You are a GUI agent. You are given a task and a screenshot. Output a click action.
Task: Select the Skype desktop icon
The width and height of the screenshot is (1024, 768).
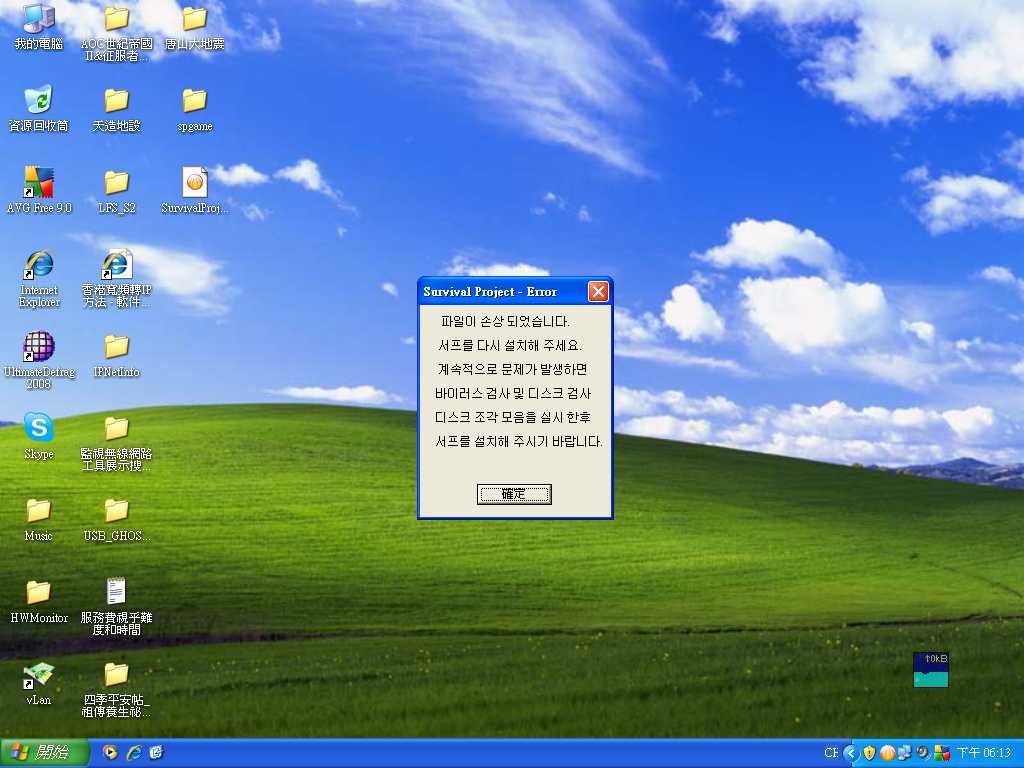tap(39, 436)
